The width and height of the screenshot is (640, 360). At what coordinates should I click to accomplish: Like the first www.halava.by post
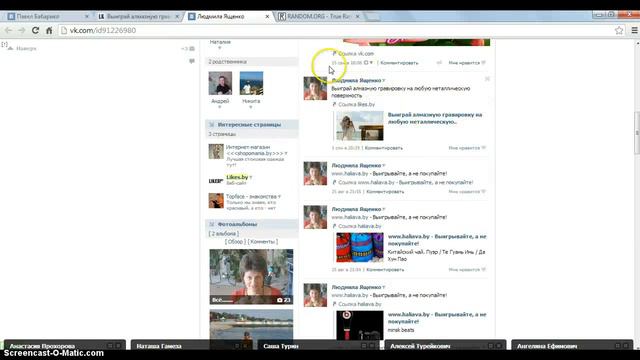pos(467,191)
